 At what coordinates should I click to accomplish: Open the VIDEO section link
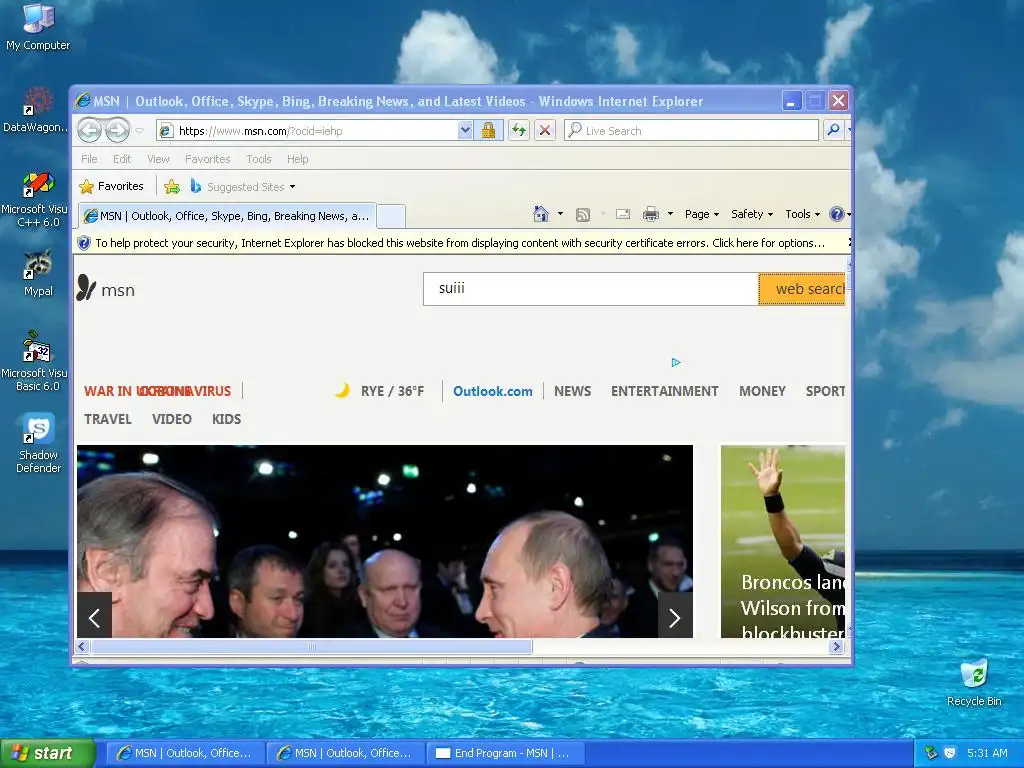172,419
